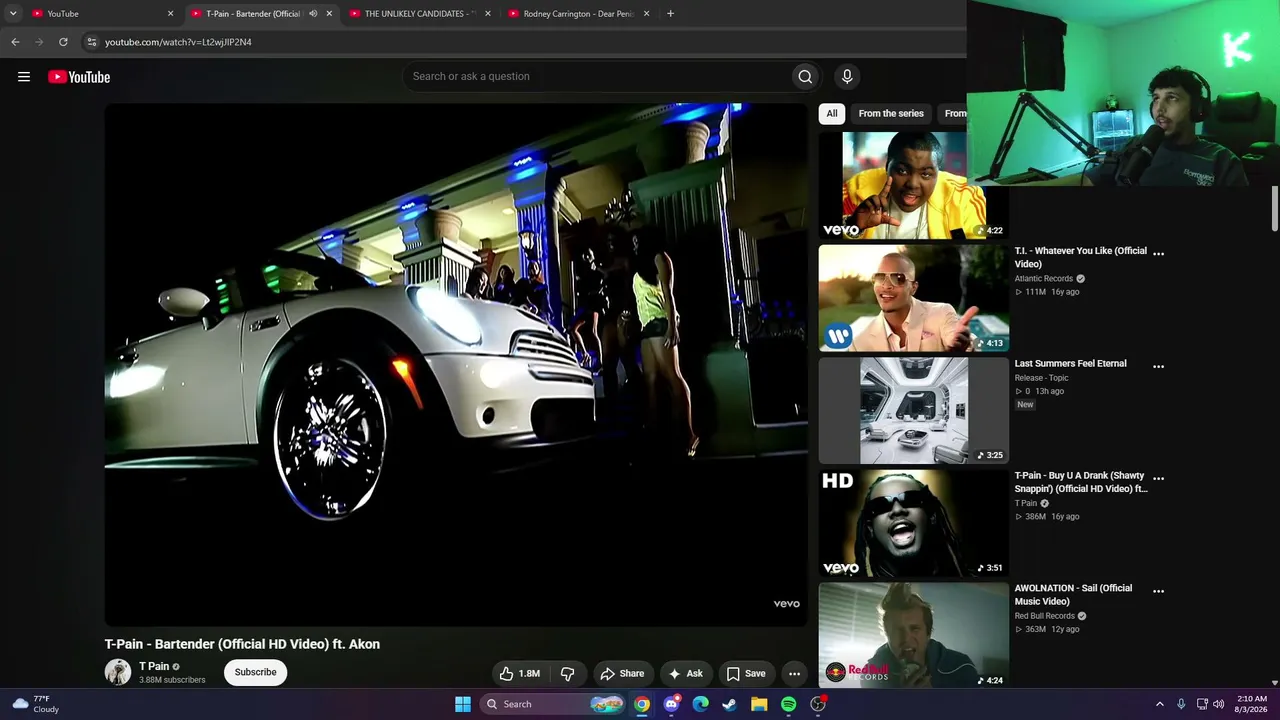Dislike the Bartender video
This screenshot has width=1280, height=720.
[x=567, y=673]
